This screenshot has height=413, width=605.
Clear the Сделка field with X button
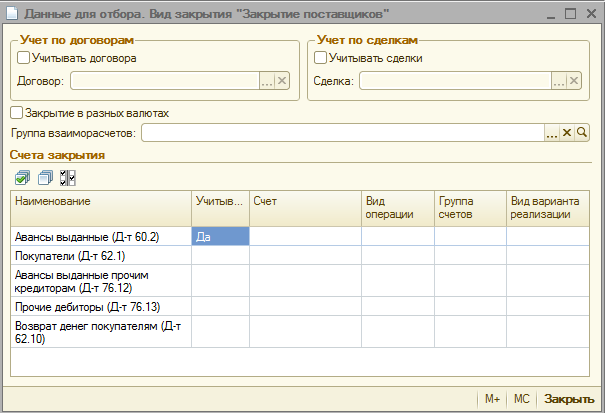[573, 81]
